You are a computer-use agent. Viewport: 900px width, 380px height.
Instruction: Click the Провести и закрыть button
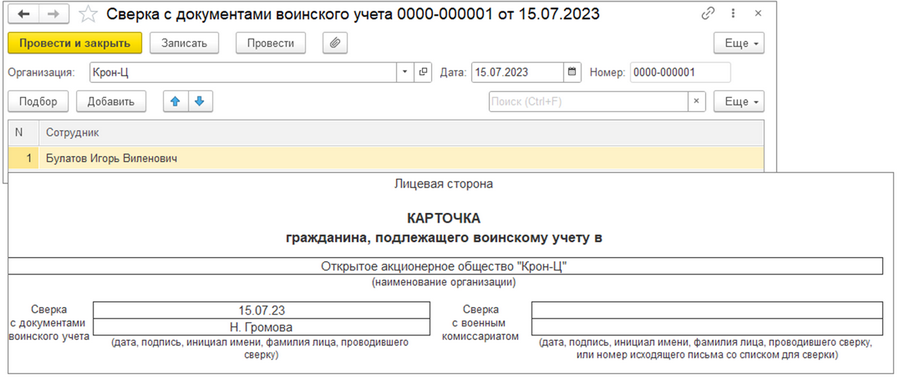[75, 43]
